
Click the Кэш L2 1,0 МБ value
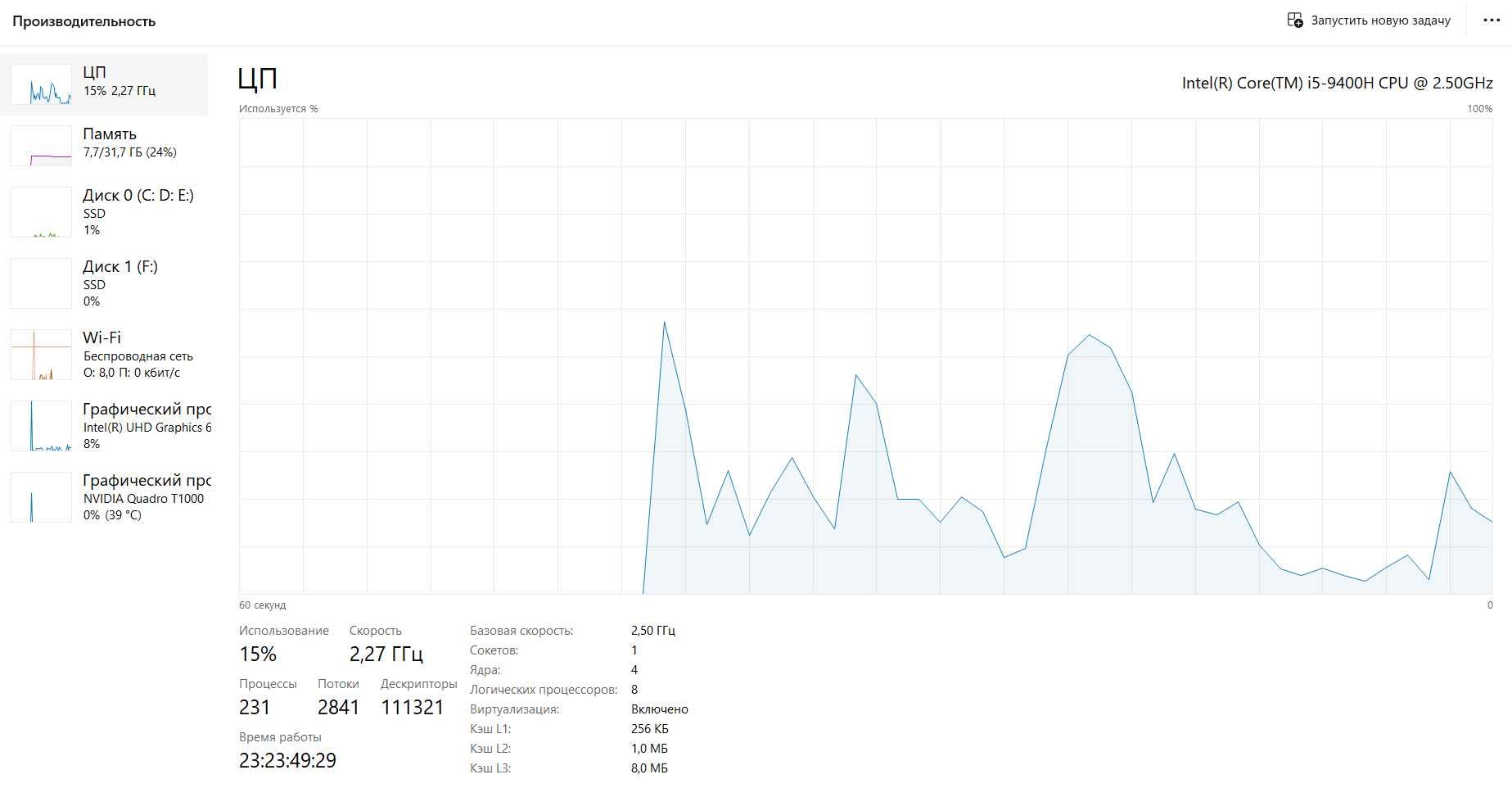pos(649,749)
